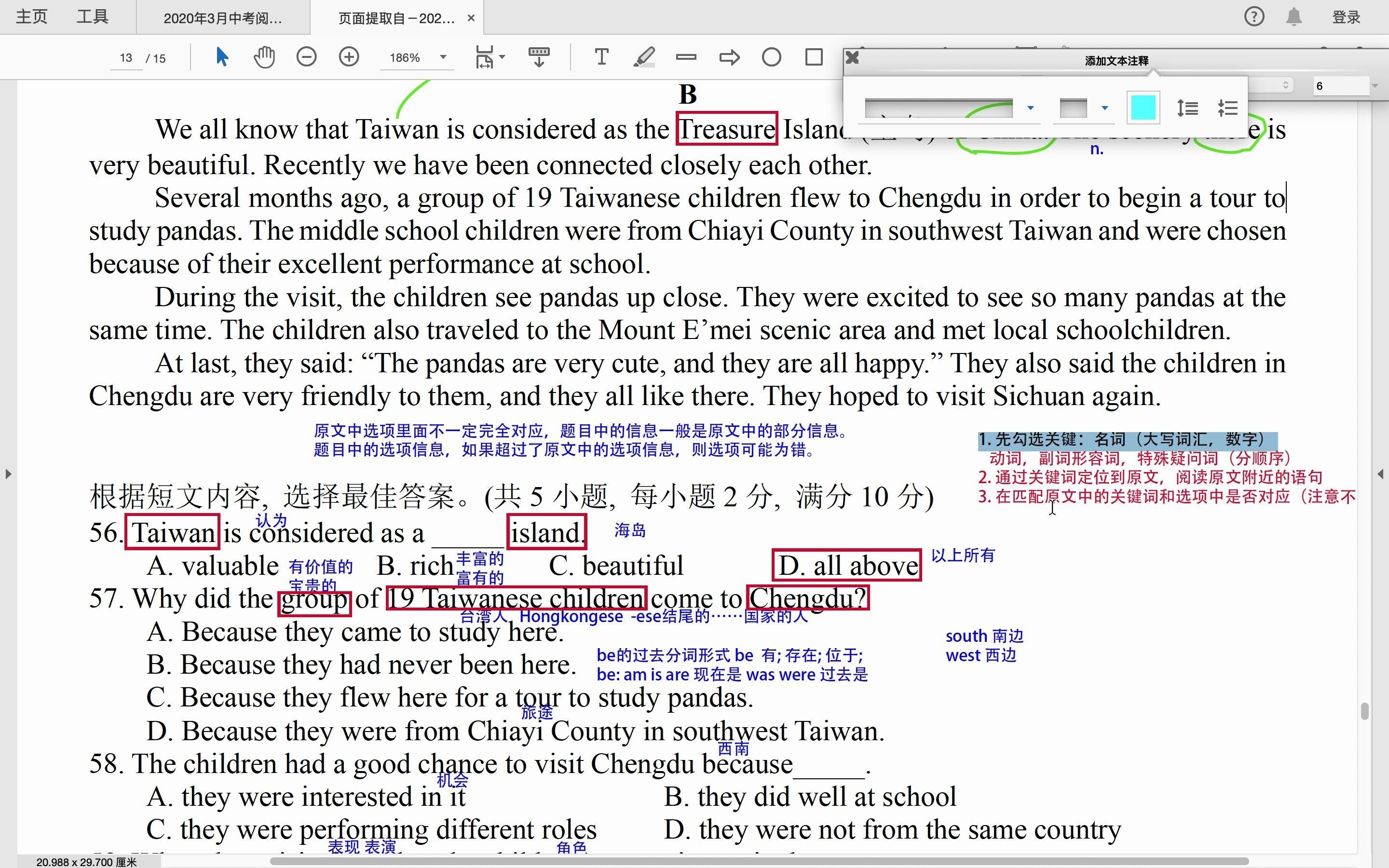Screen dimensions: 1389x868
Task: Select the highlighter pen tool
Action: point(644,57)
